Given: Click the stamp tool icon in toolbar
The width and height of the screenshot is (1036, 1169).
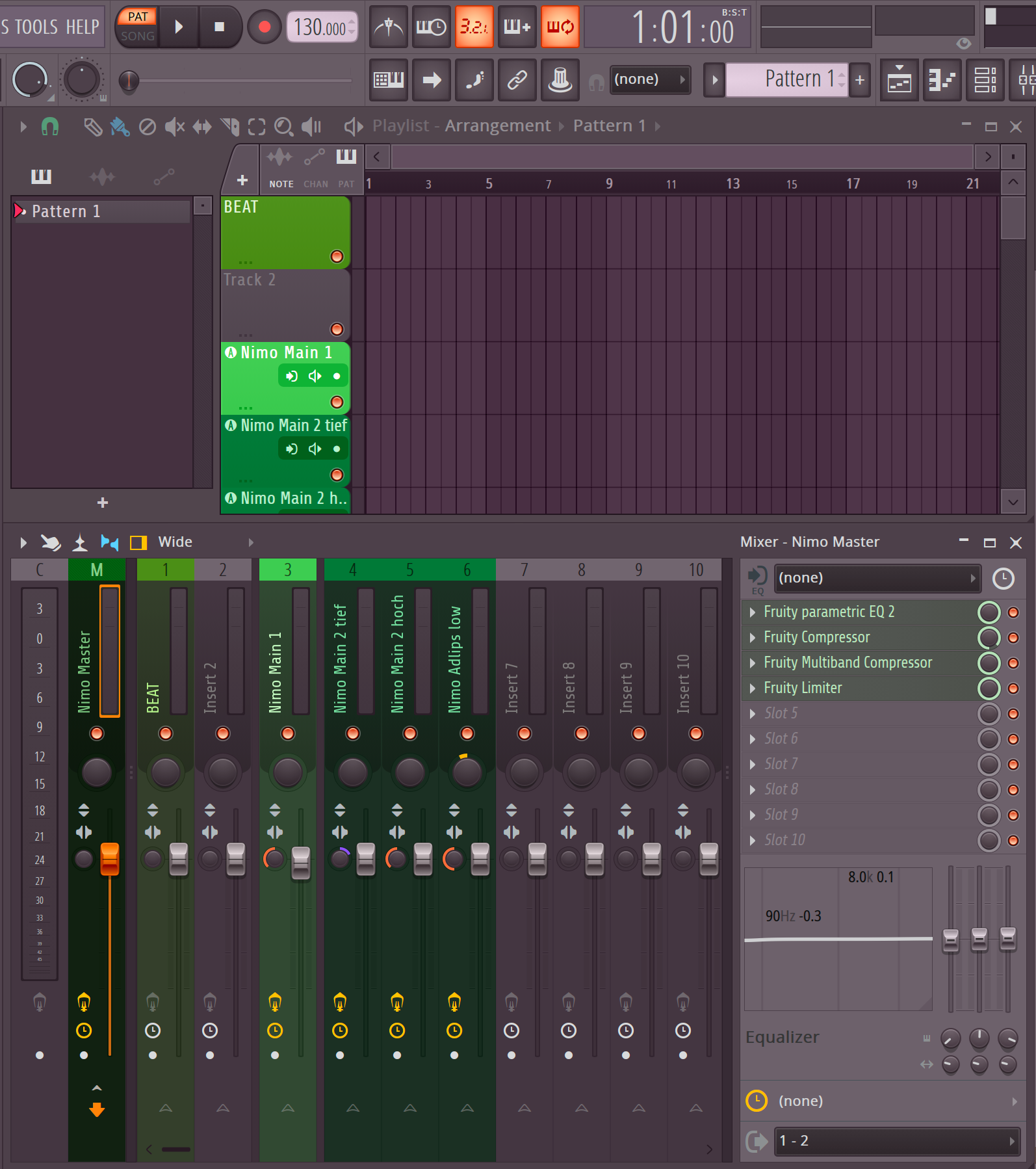Looking at the screenshot, I should tap(560, 80).
